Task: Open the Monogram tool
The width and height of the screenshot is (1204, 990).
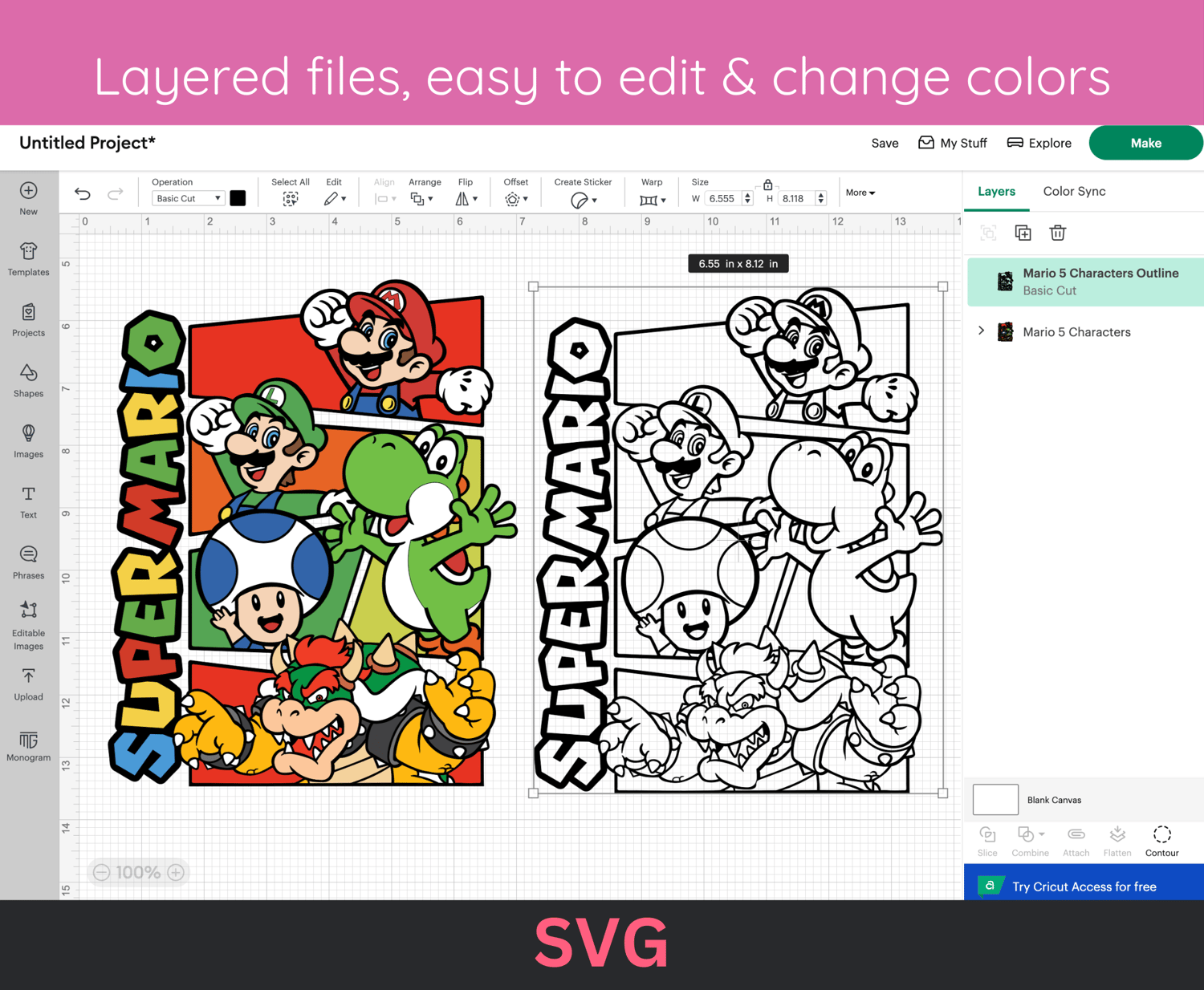Action: pyautogui.click(x=28, y=745)
